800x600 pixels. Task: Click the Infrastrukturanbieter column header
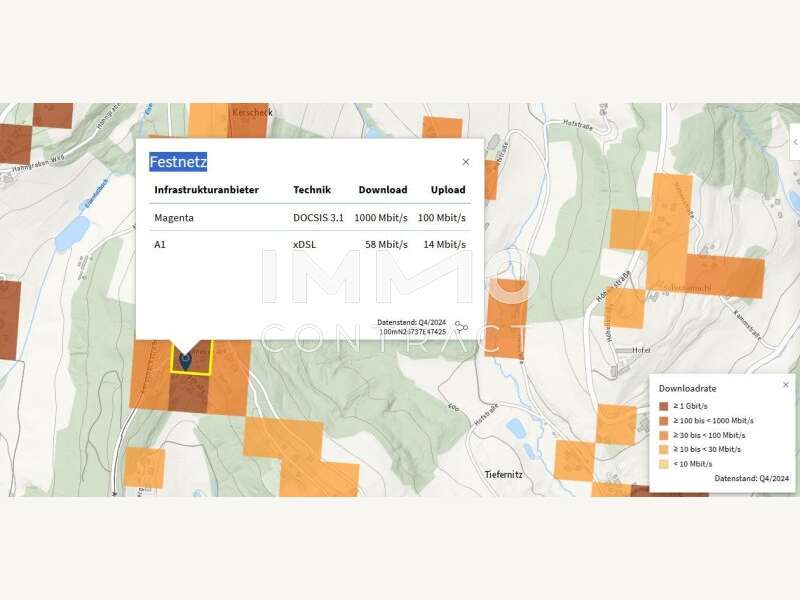click(206, 190)
